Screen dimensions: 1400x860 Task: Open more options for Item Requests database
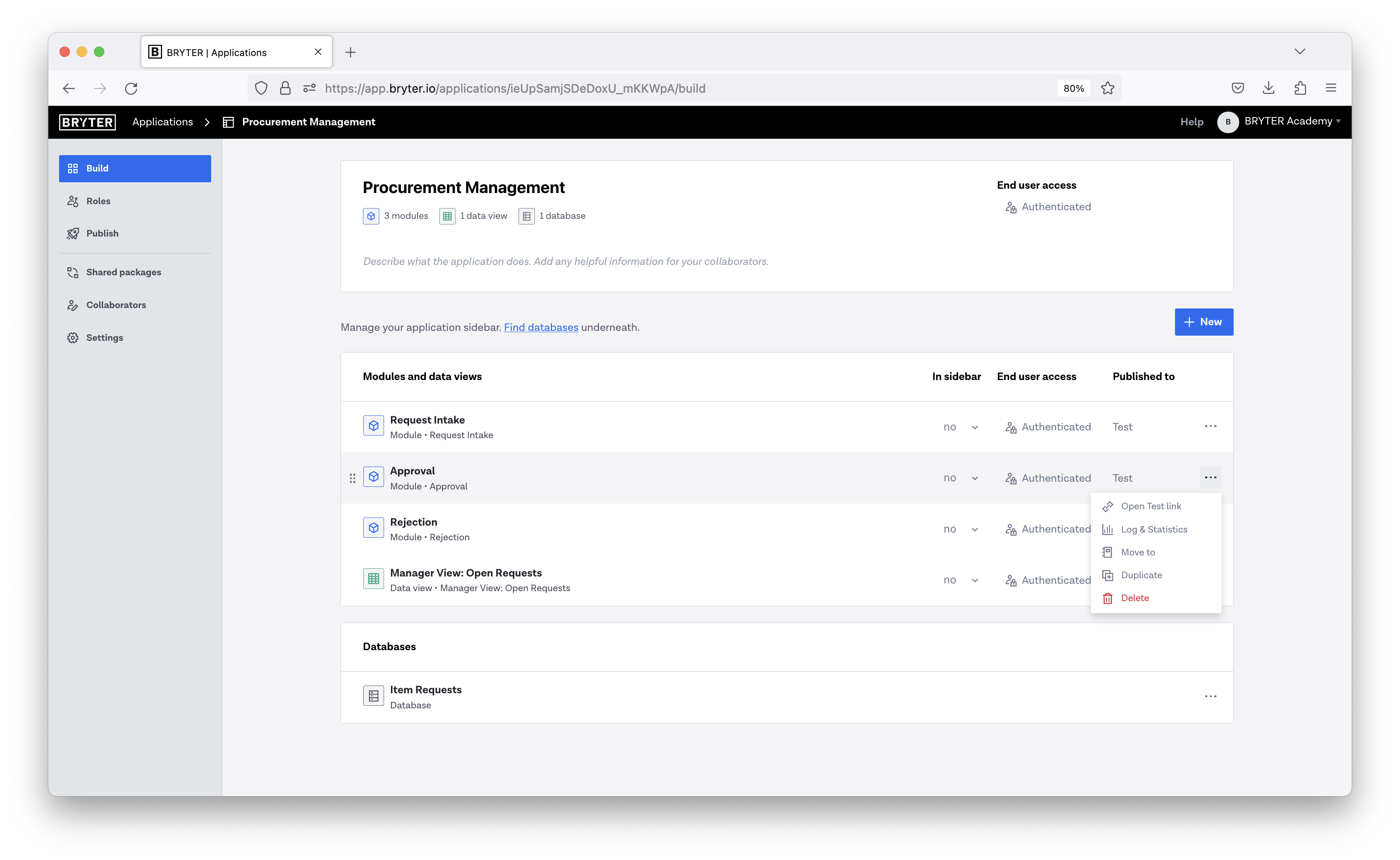click(1210, 696)
